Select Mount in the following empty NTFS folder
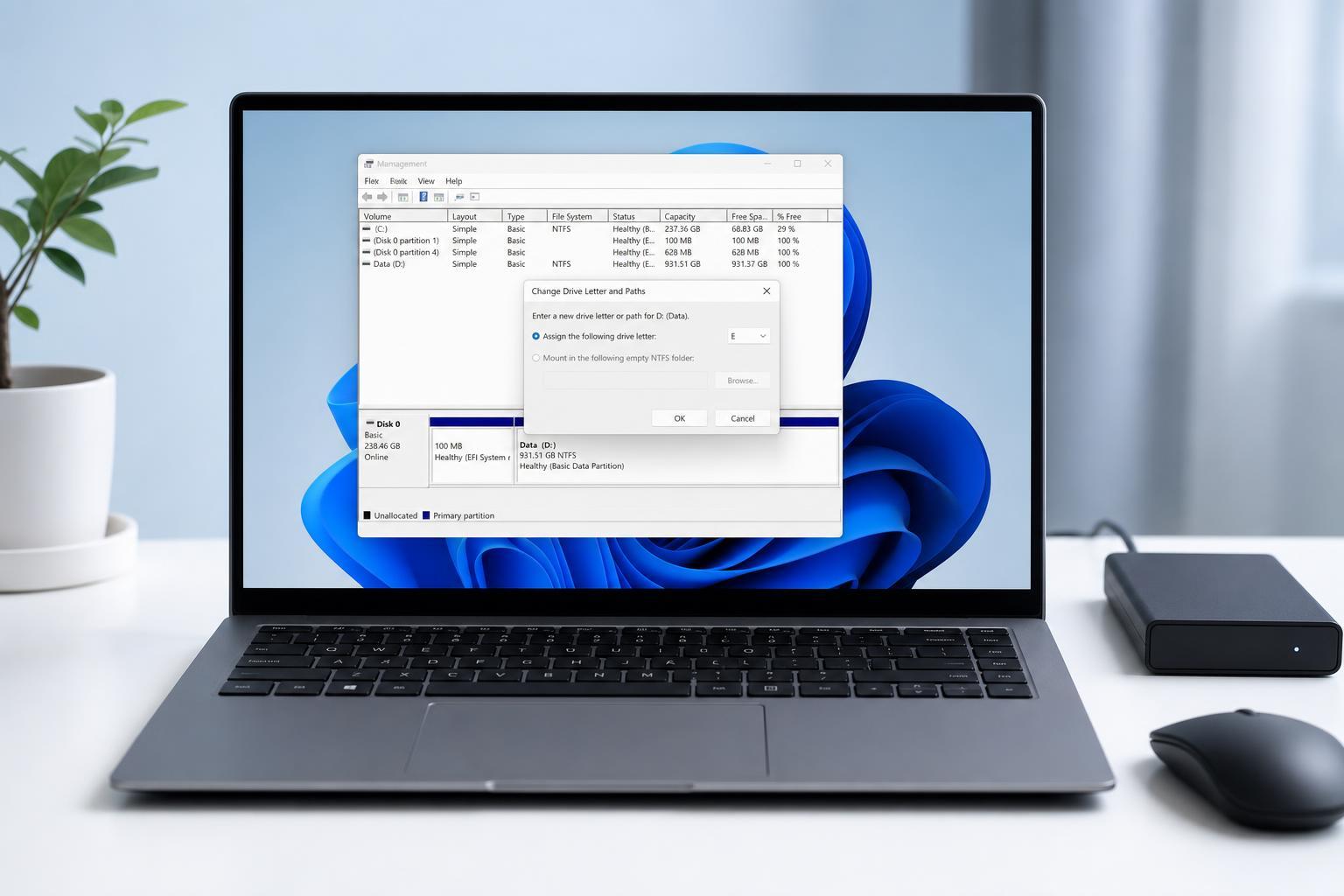 [x=535, y=358]
